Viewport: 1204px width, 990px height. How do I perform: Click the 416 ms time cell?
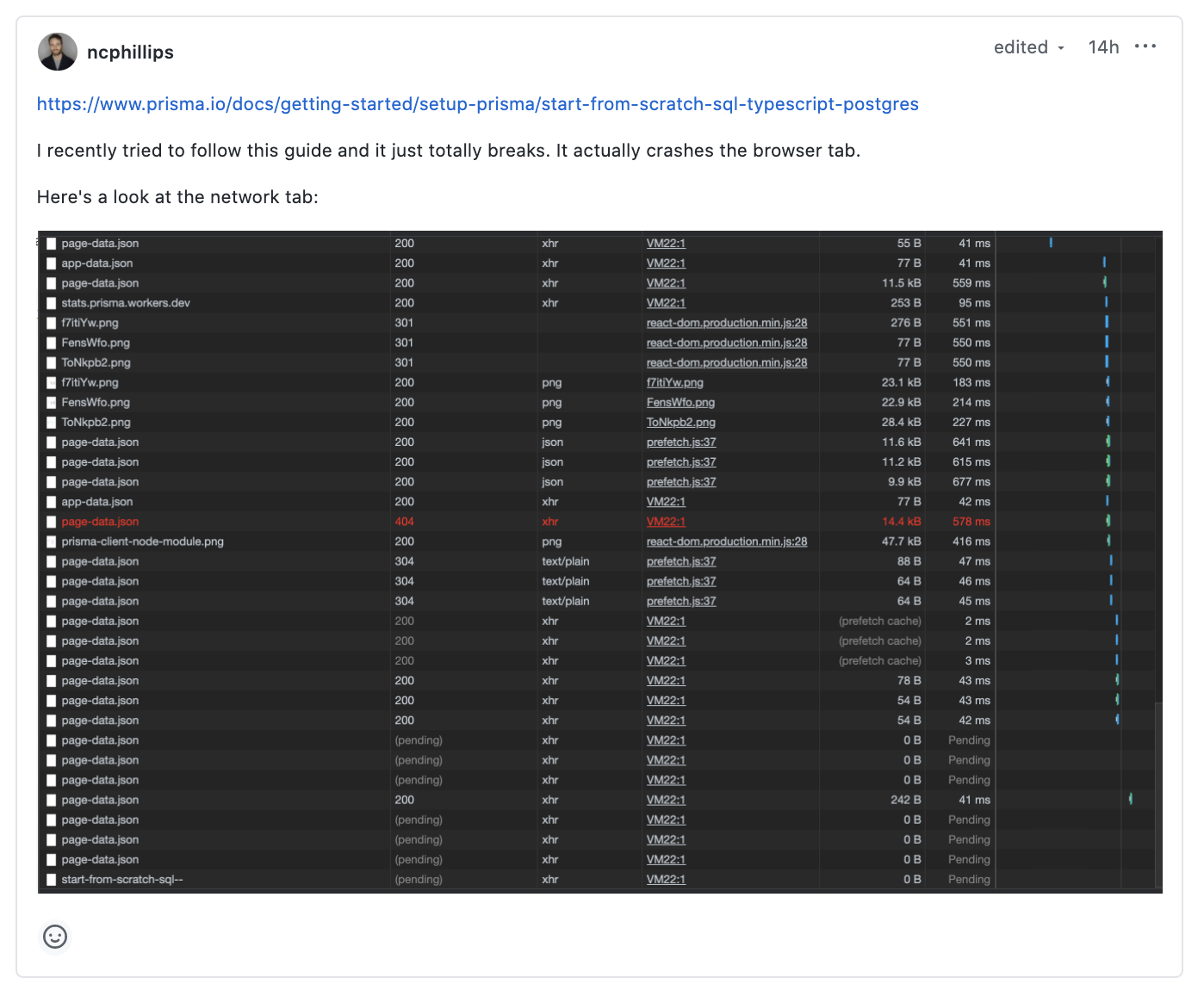[971, 541]
